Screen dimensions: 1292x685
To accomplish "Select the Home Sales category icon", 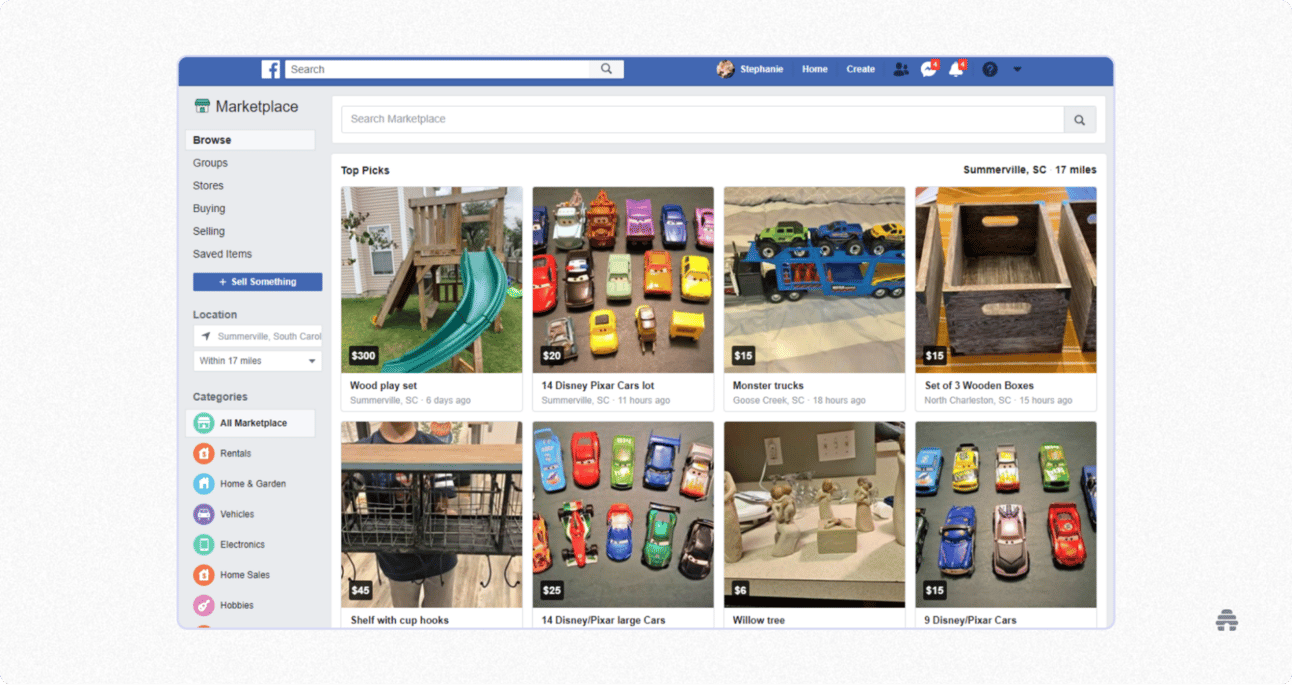I will click(204, 575).
